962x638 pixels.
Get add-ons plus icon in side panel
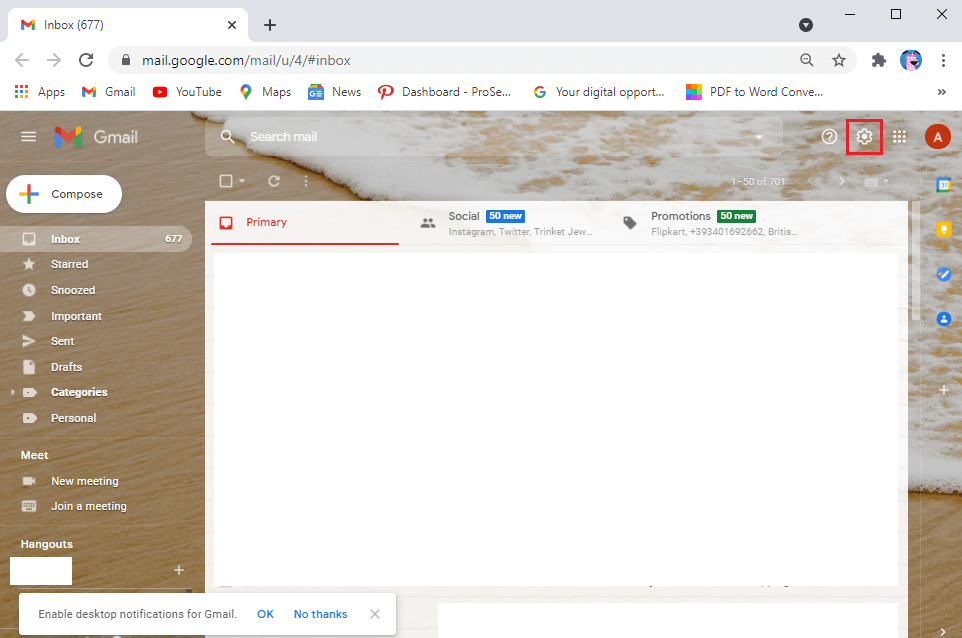point(944,390)
